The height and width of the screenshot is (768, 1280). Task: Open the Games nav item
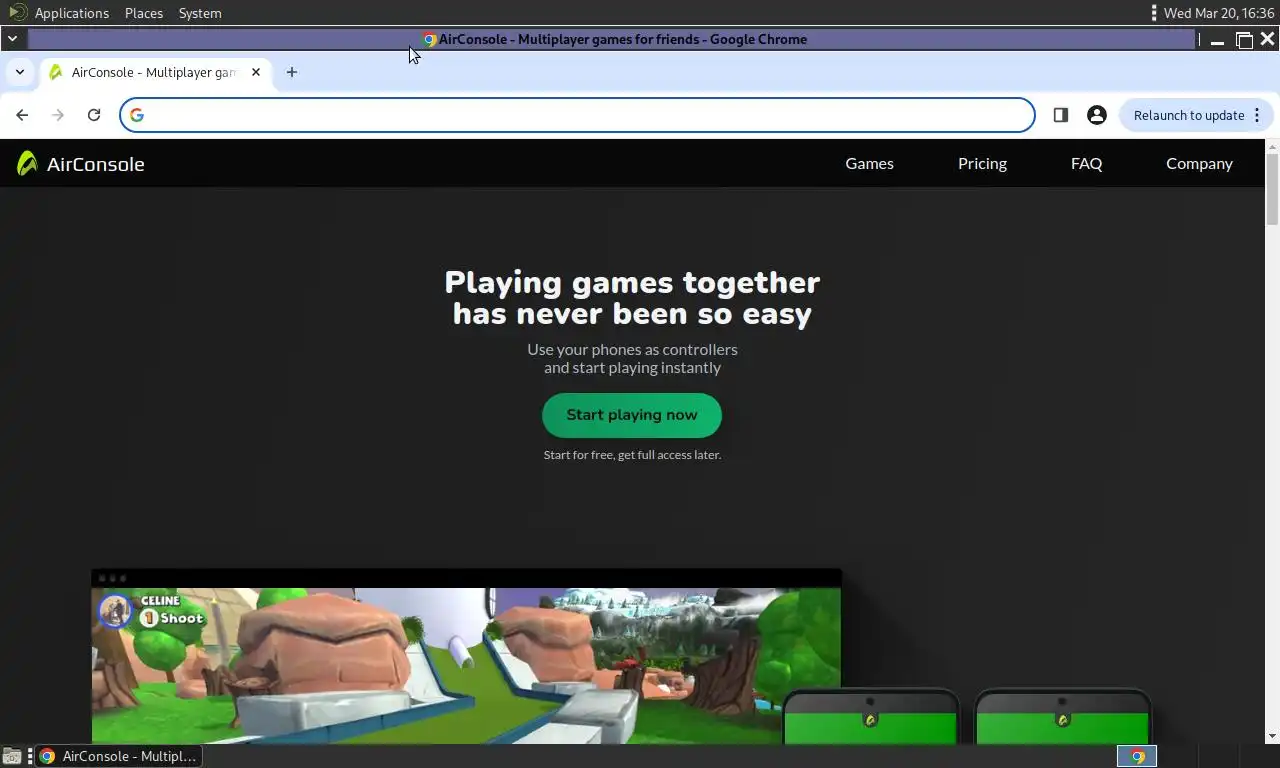coord(869,163)
